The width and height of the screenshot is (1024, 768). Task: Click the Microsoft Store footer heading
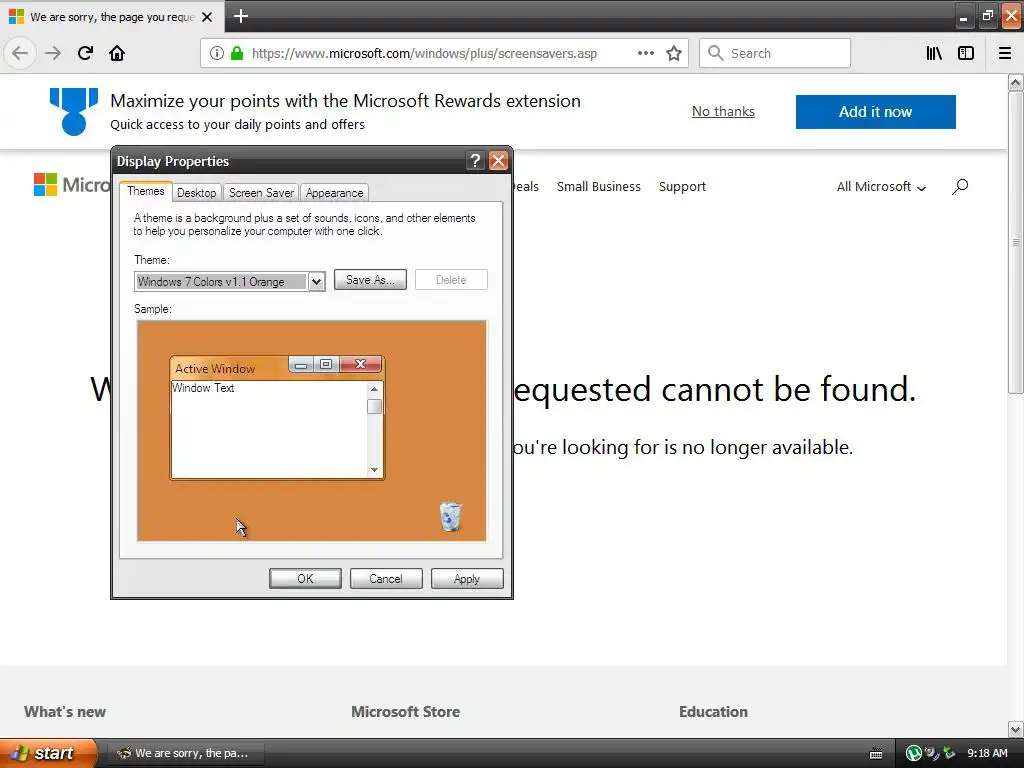(x=406, y=712)
